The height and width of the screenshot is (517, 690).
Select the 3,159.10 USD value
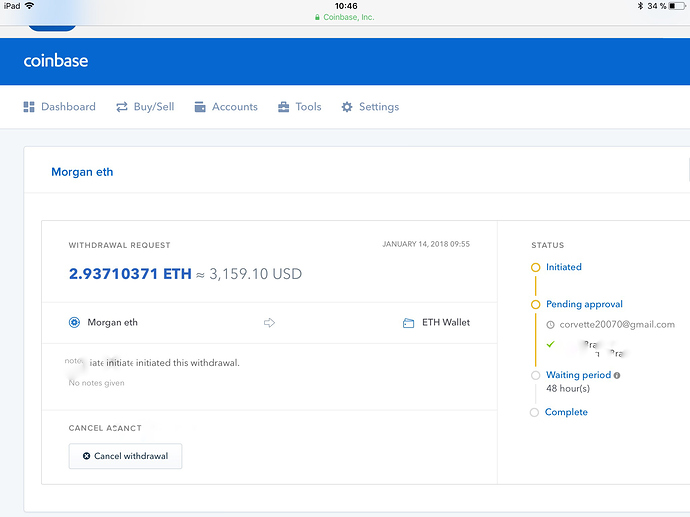click(x=256, y=274)
